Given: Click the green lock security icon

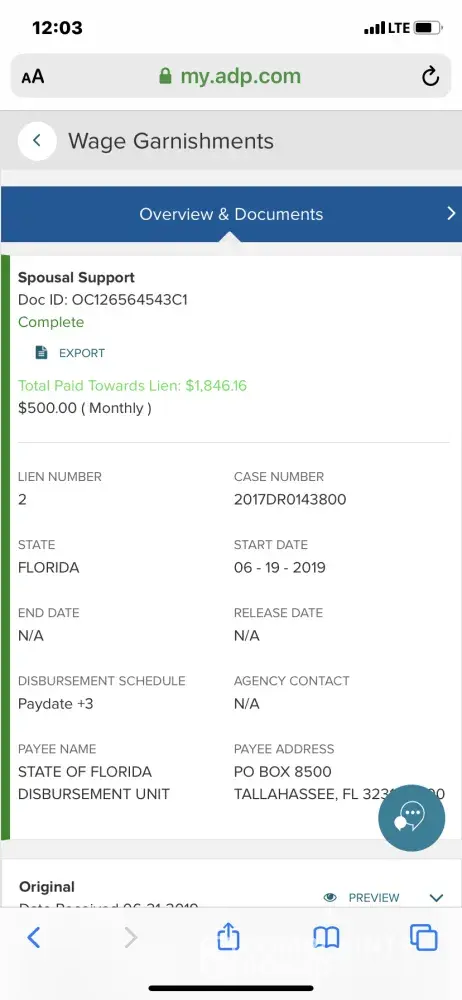Looking at the screenshot, I should point(165,77).
